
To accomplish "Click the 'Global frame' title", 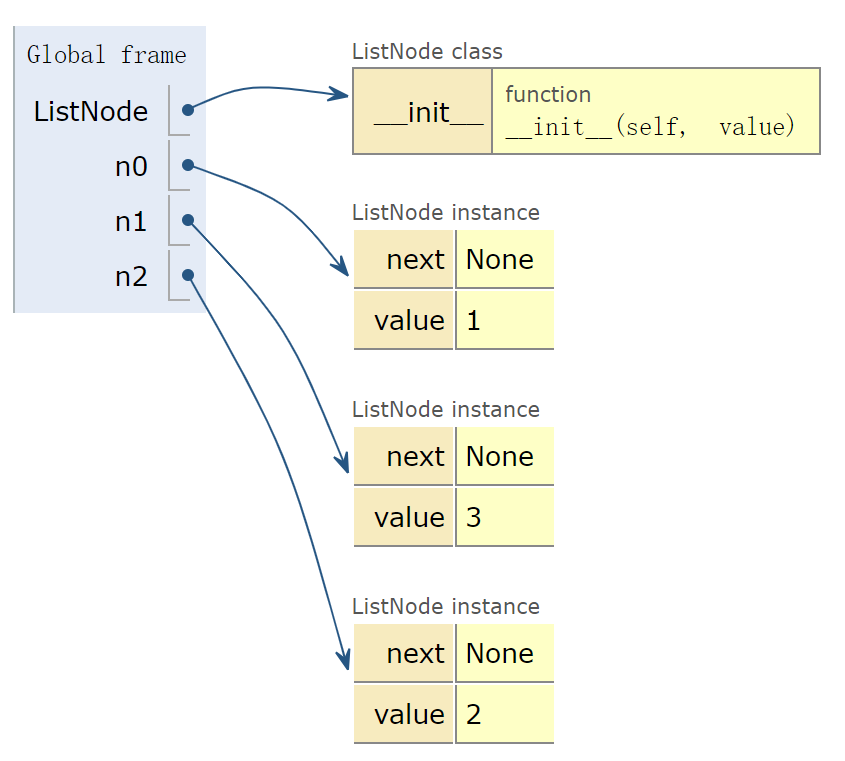I will [x=107, y=55].
